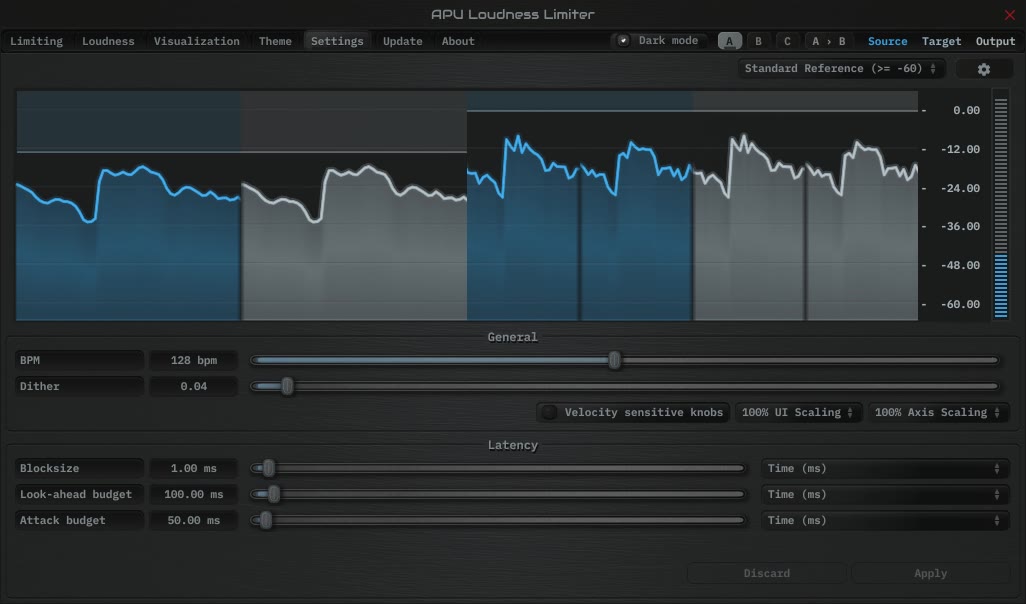Click the -12.00 axis label
The height and width of the screenshot is (604, 1026).
point(960,149)
